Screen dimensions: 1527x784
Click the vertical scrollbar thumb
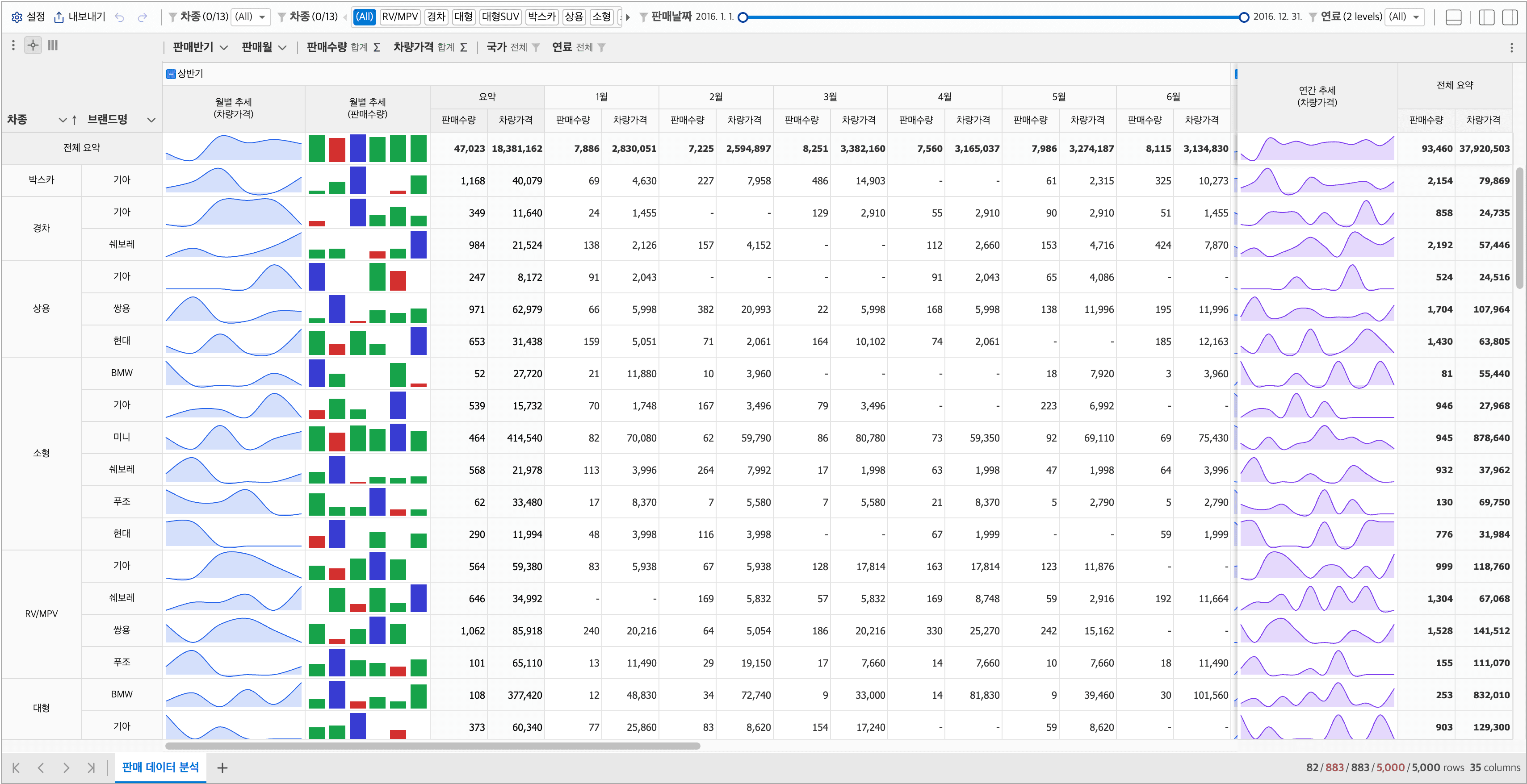(x=1520, y=228)
